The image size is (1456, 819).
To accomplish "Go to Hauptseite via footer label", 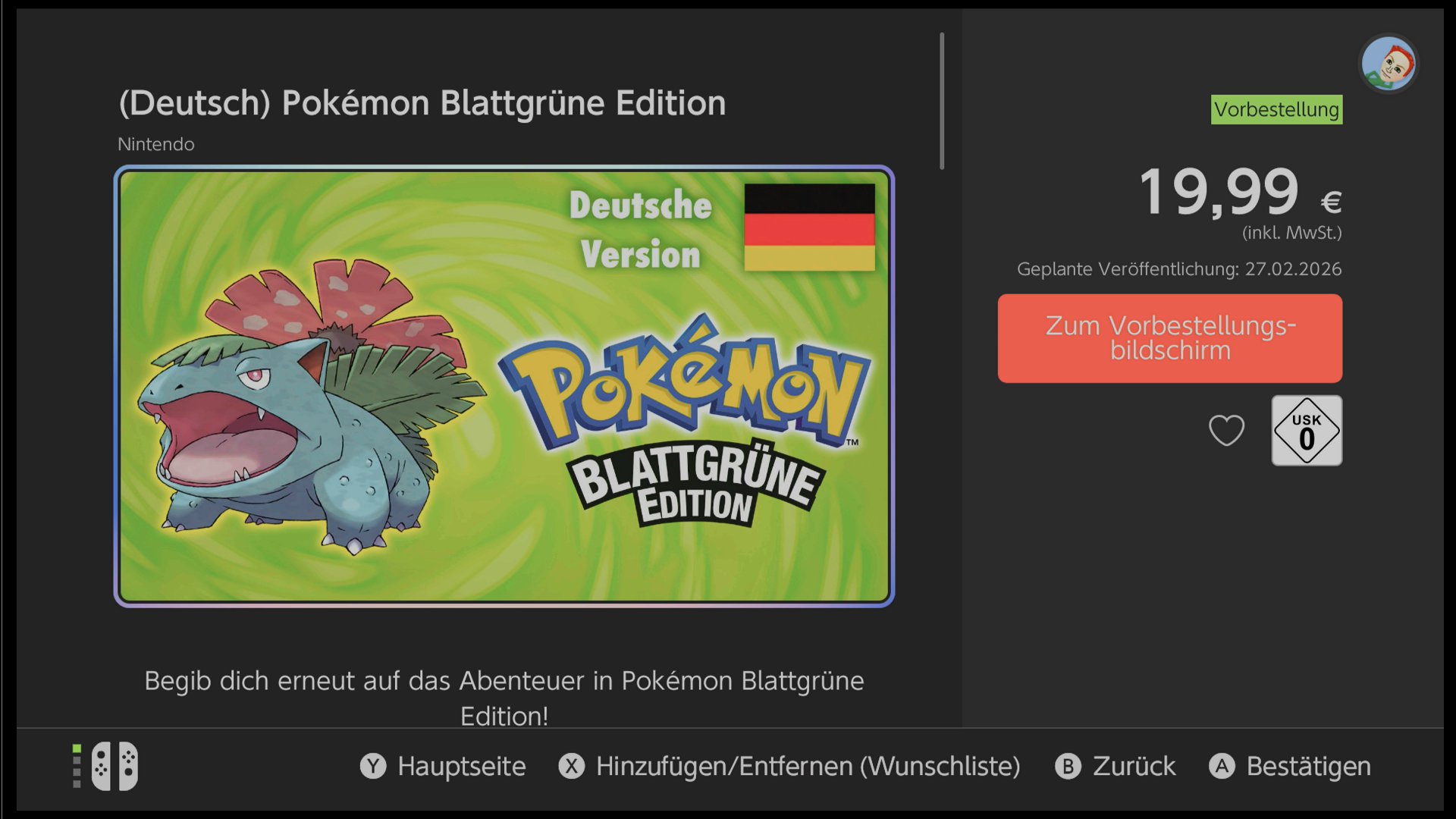I will pyautogui.click(x=461, y=767).
